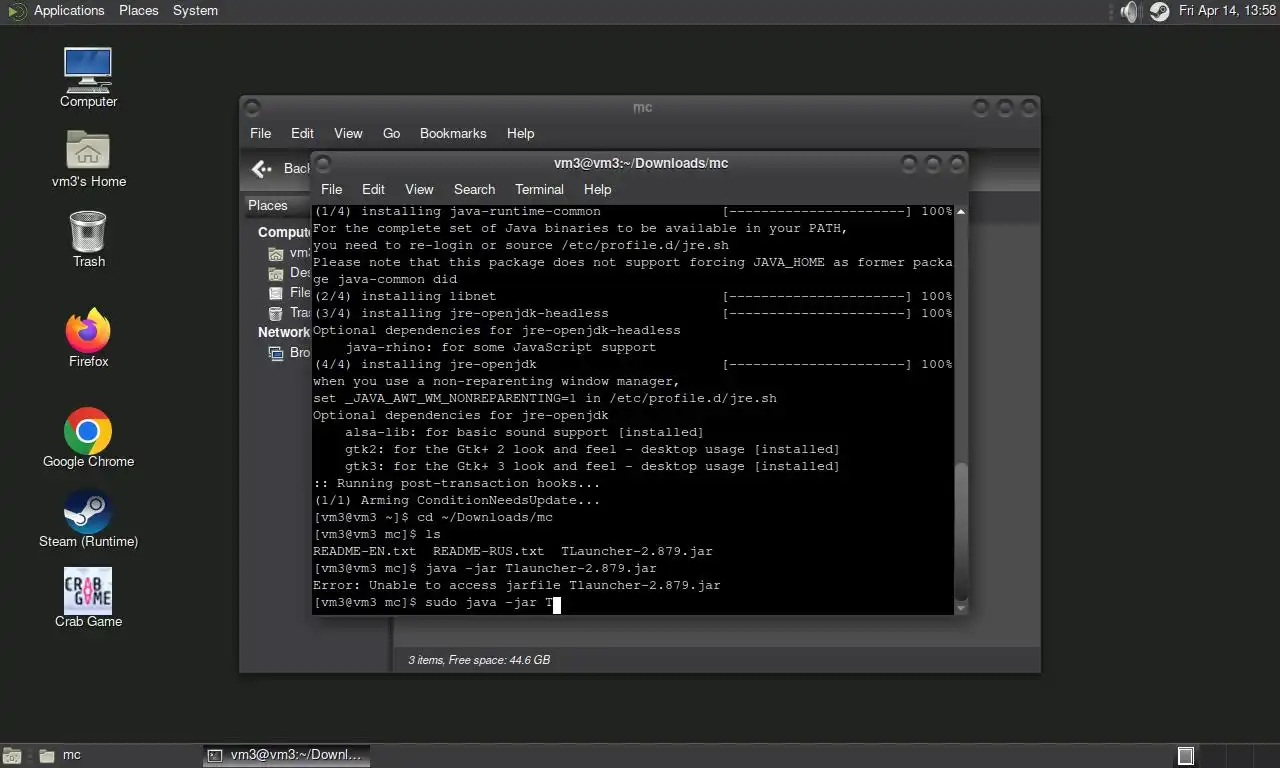
Task: Click the terminal vertical scrollbar thumb
Action: 961,530
